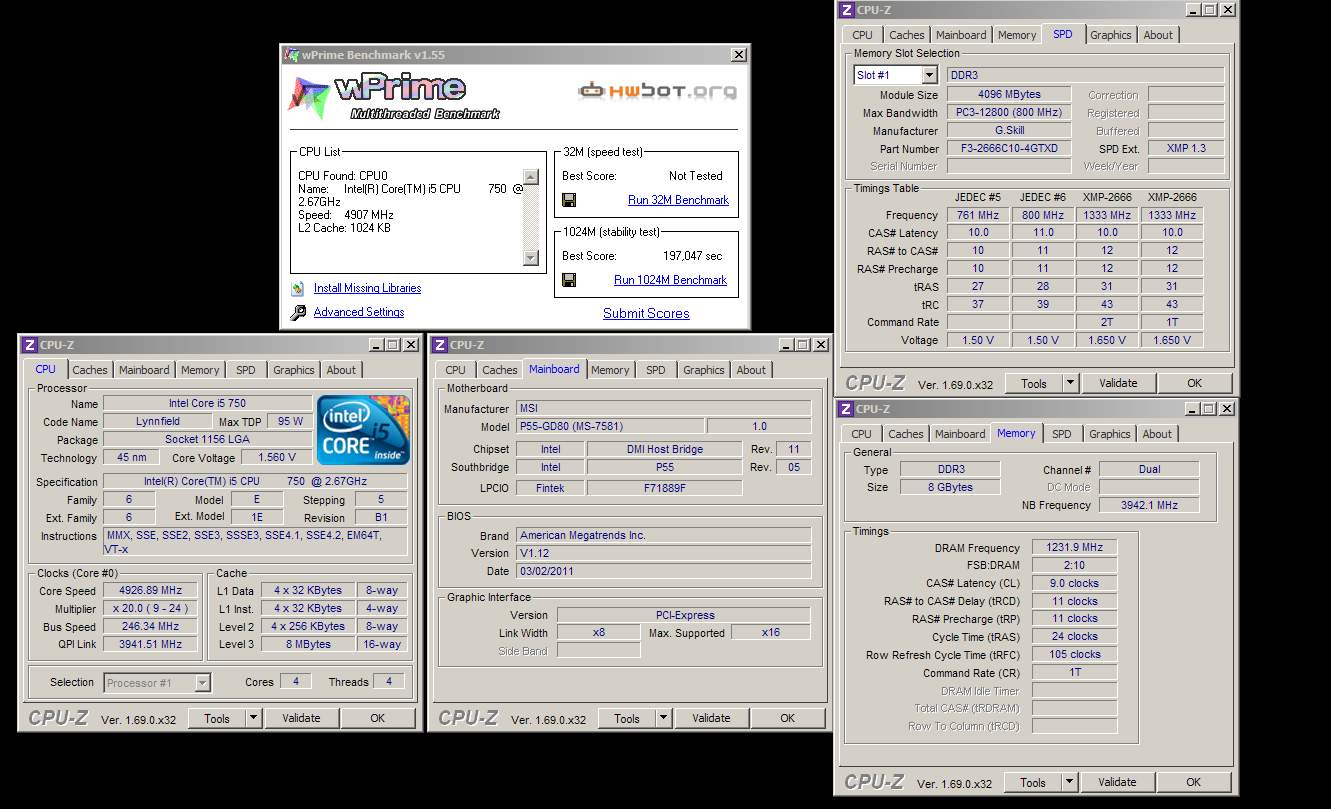The height and width of the screenshot is (809, 1331).
Task: Open Graphics tab in SPD window
Action: click(x=1111, y=35)
